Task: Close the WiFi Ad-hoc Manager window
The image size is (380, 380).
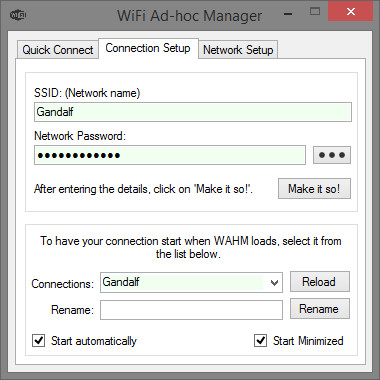Action: tap(350, 12)
